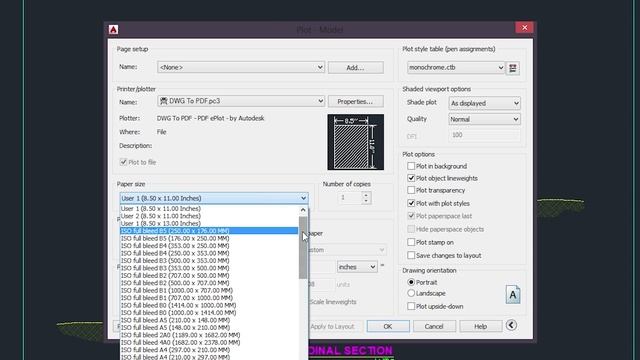640x360 pixels.
Task: Choose ISO full bleed B2 (707.00 x 500.00 MM)
Action: (209, 276)
